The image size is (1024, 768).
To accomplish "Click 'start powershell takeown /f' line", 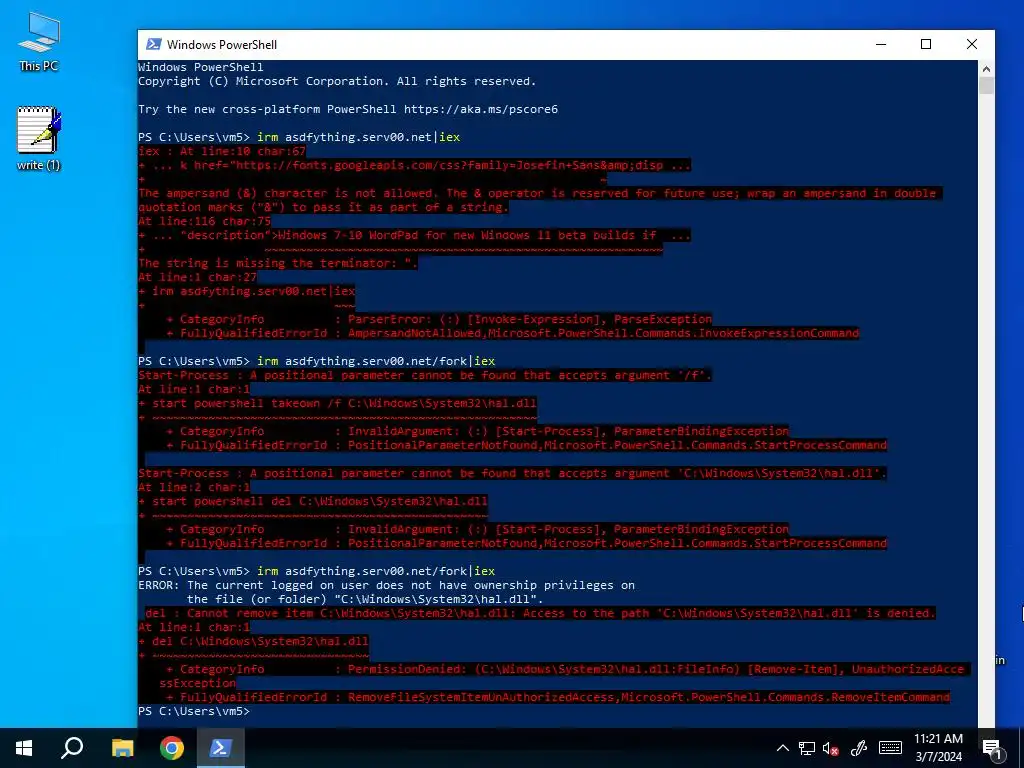I will tap(337, 404).
